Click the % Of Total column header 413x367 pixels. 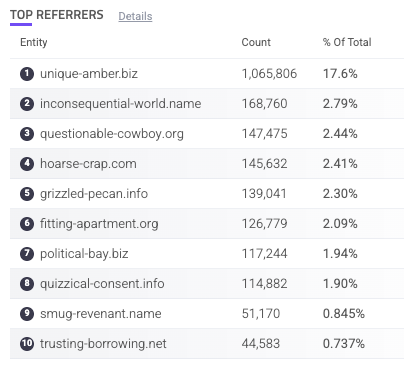347,42
